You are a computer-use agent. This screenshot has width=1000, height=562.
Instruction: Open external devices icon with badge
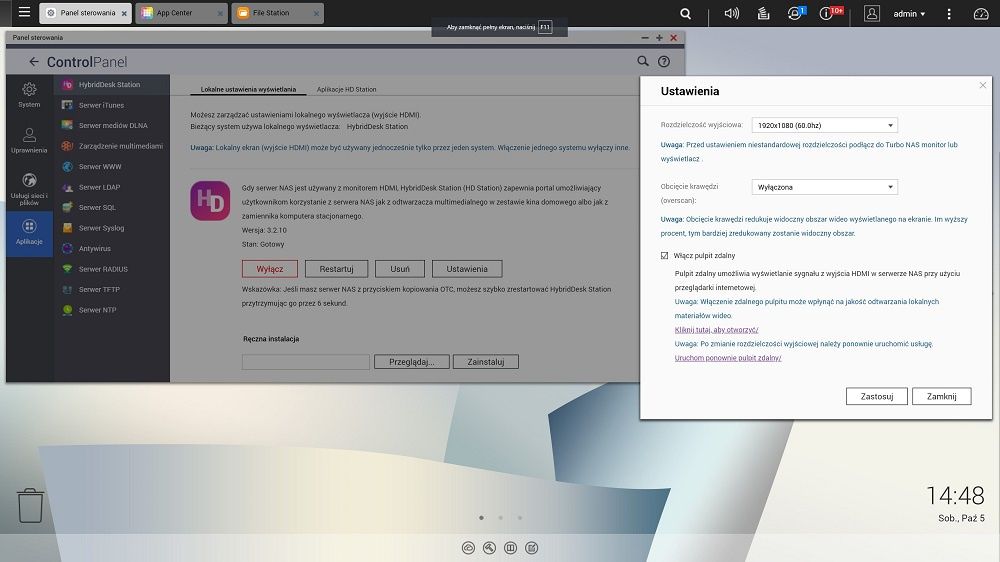pos(797,13)
